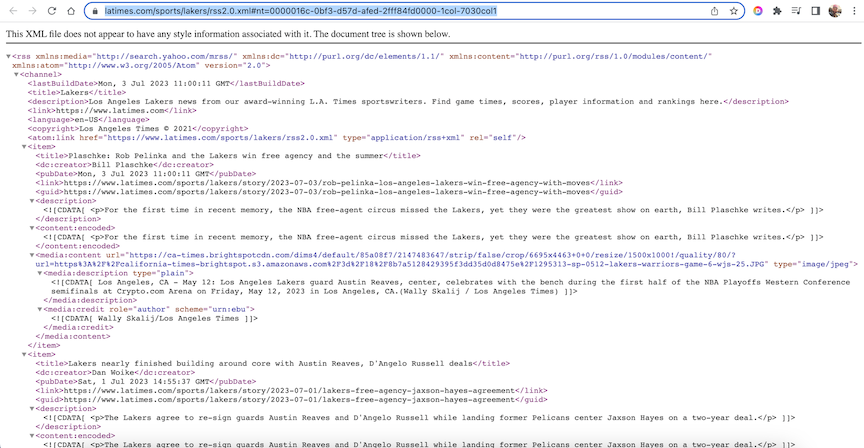The image size is (864, 448).
Task: Share this page icon
Action: point(715,11)
